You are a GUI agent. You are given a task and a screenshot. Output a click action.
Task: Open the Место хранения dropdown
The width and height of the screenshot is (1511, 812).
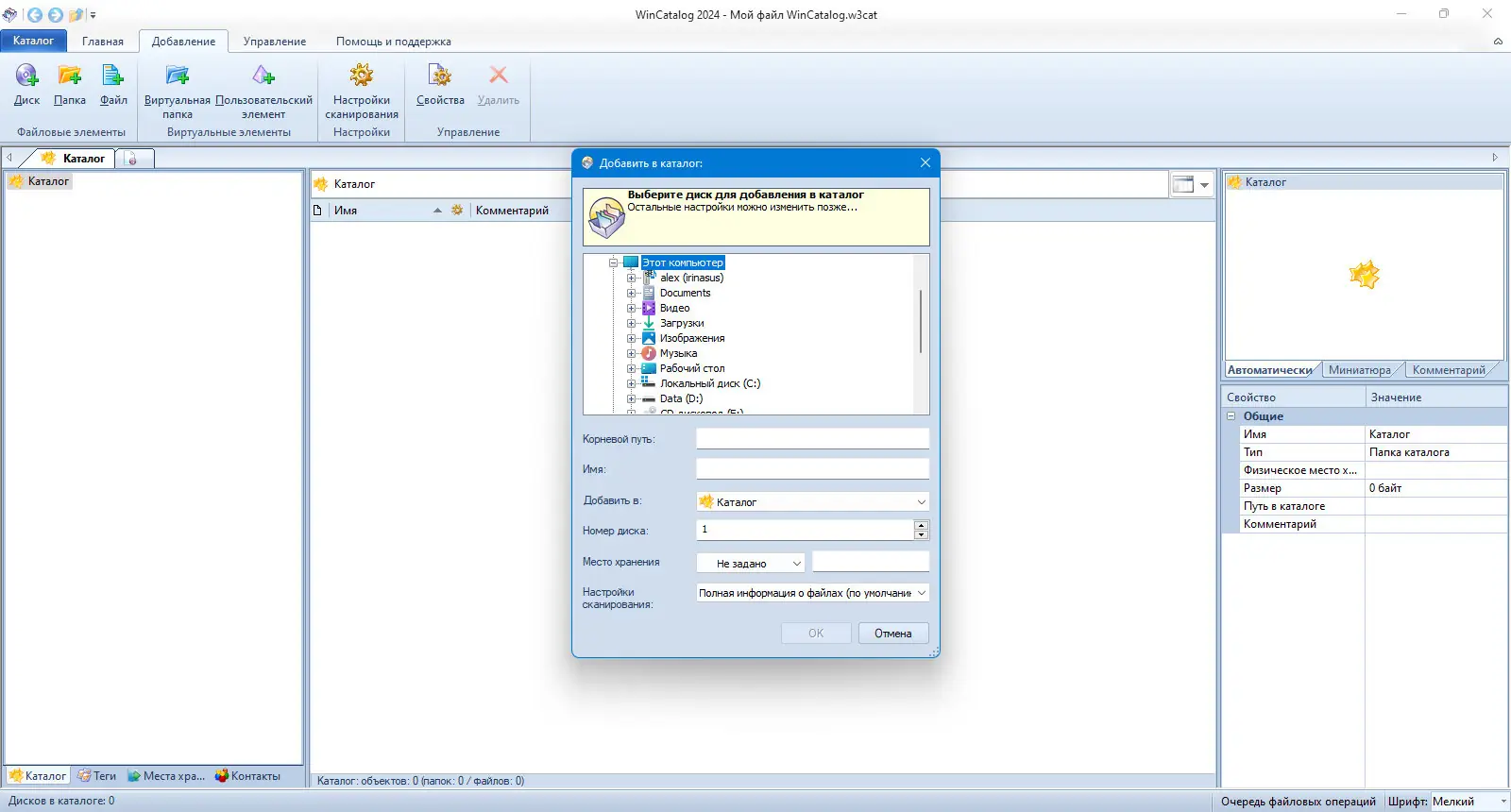click(x=796, y=564)
